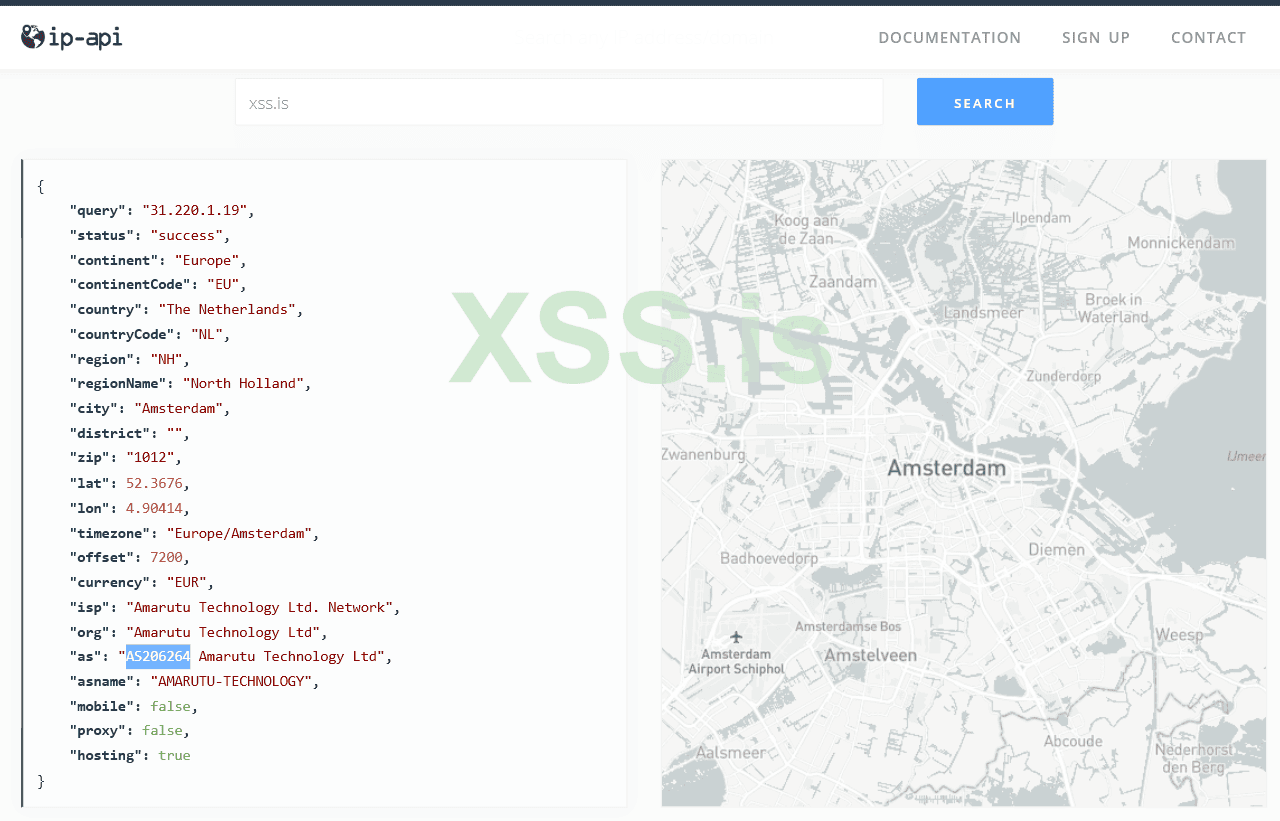Click the country value "The Netherlands"
The image size is (1280, 821).
tap(227, 309)
